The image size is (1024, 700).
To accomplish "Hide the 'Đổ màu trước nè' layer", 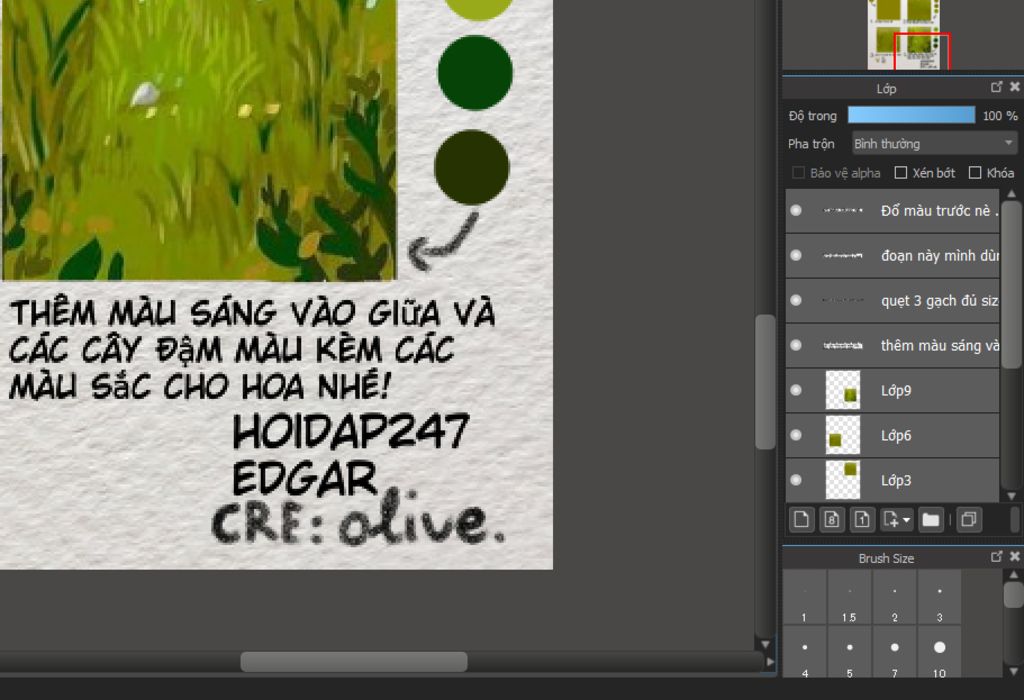I will point(795,210).
